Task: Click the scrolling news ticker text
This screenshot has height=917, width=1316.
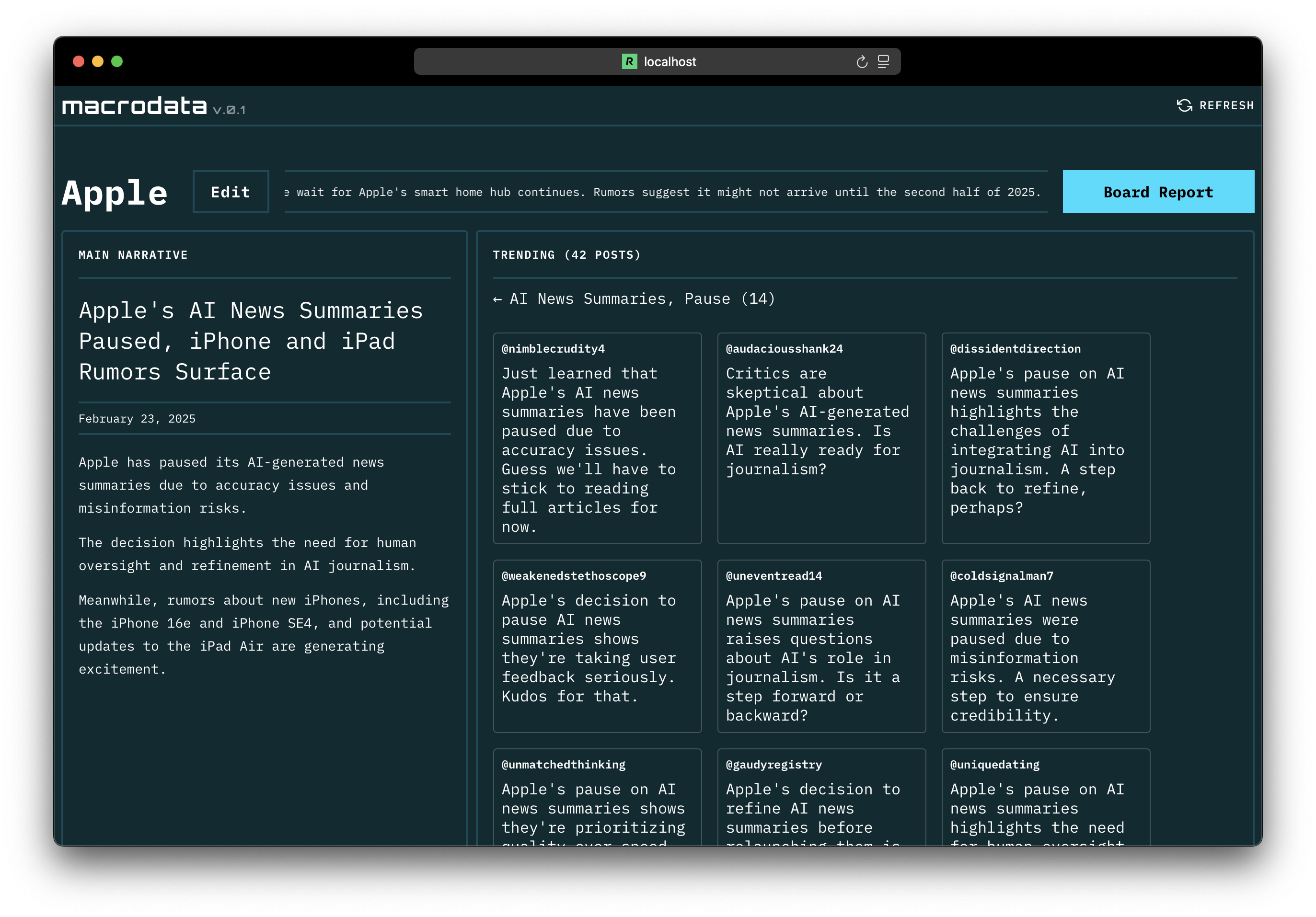Action: click(665, 192)
